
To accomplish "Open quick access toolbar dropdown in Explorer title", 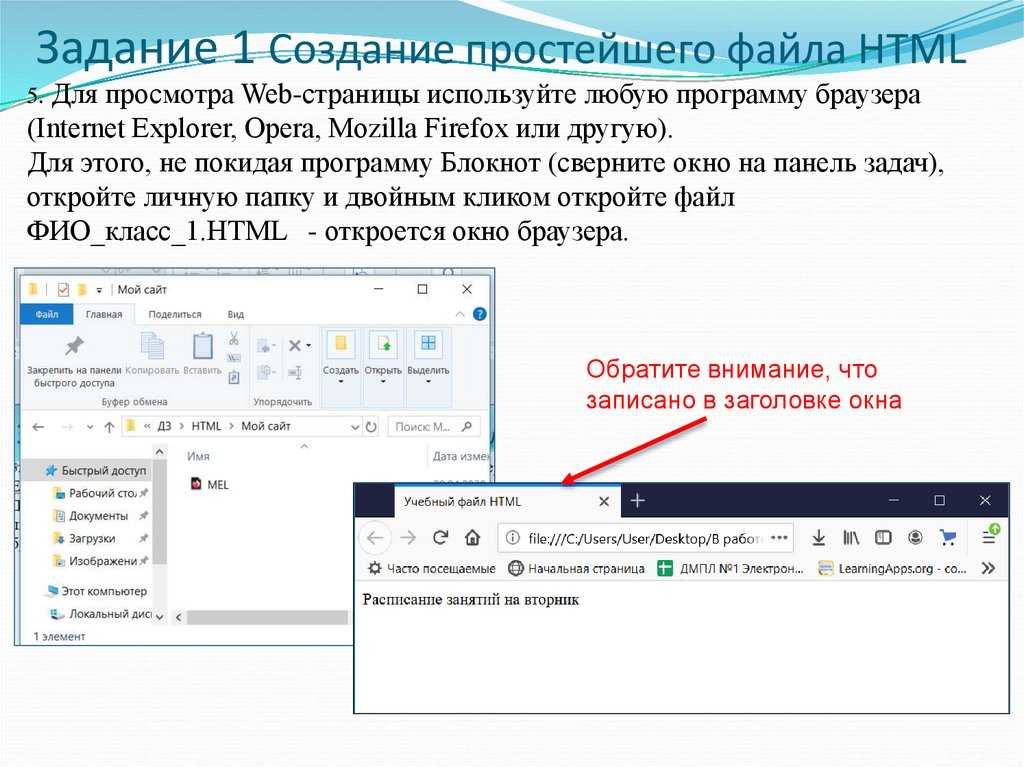I will (99, 290).
